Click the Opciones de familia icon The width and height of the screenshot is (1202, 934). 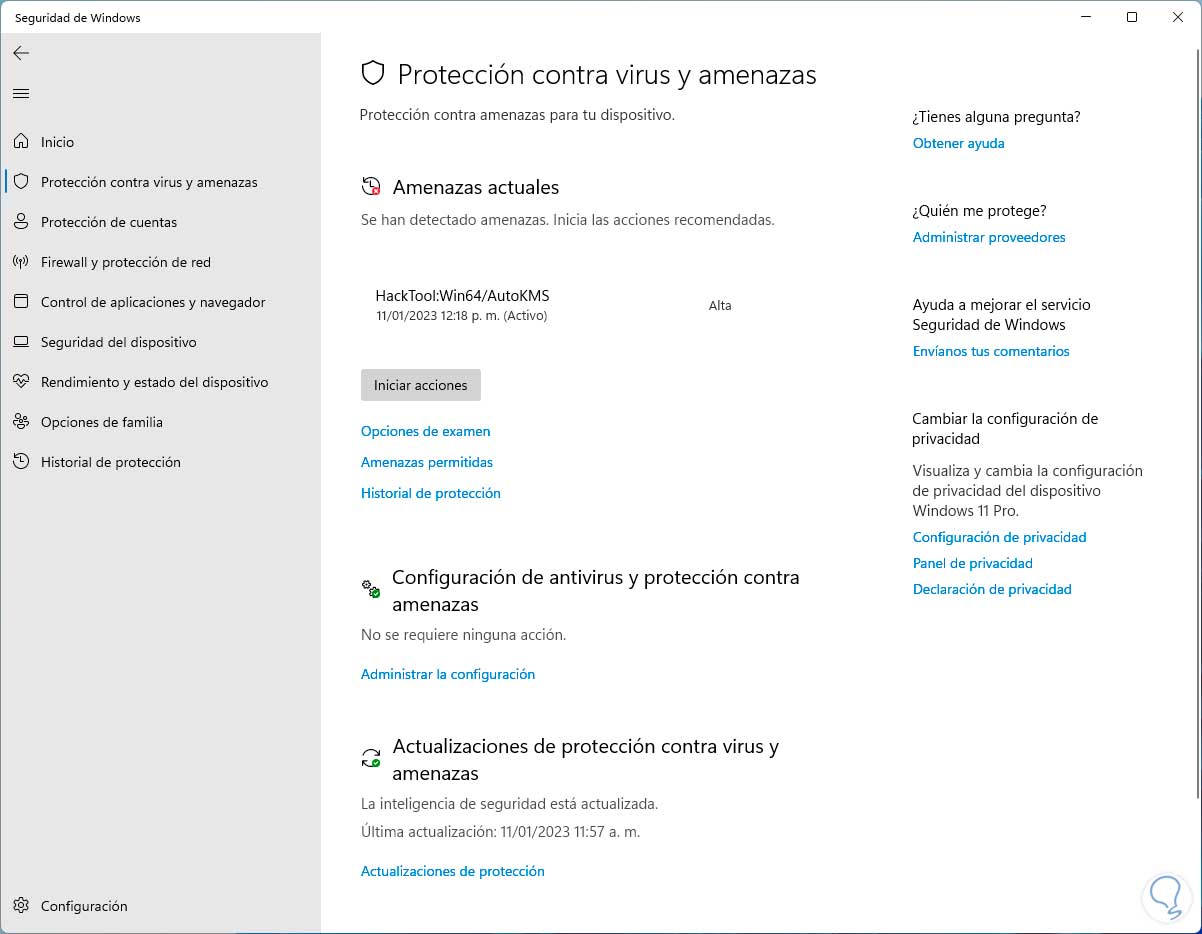[21, 422]
